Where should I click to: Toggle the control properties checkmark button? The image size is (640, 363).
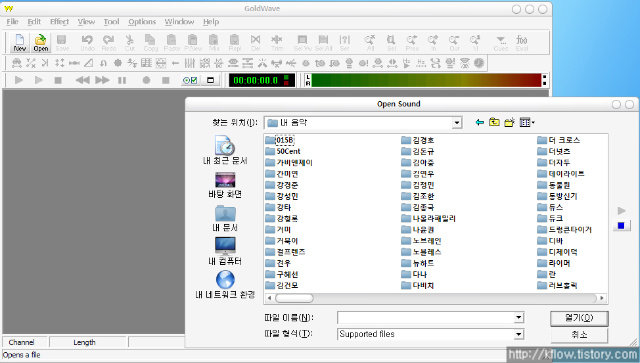coord(190,80)
